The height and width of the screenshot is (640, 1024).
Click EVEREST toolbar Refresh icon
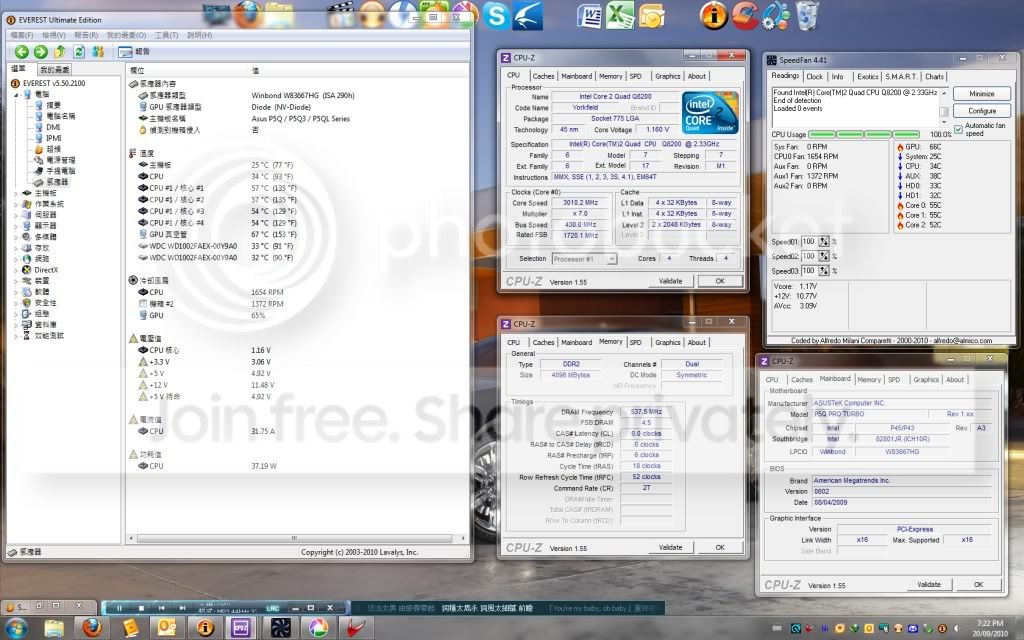click(79, 52)
